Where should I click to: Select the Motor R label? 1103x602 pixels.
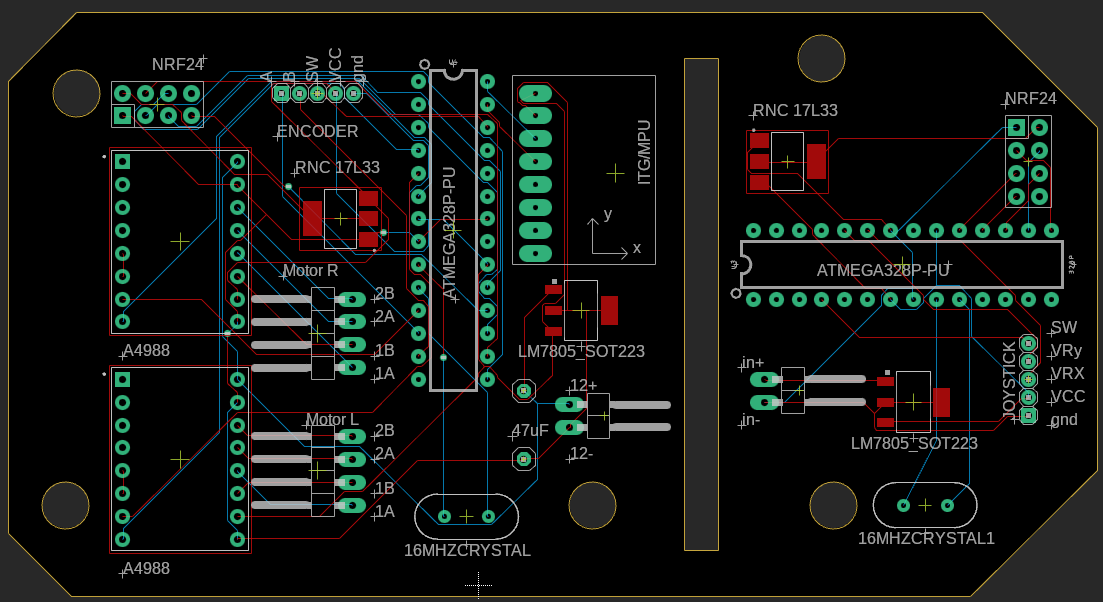[310, 271]
